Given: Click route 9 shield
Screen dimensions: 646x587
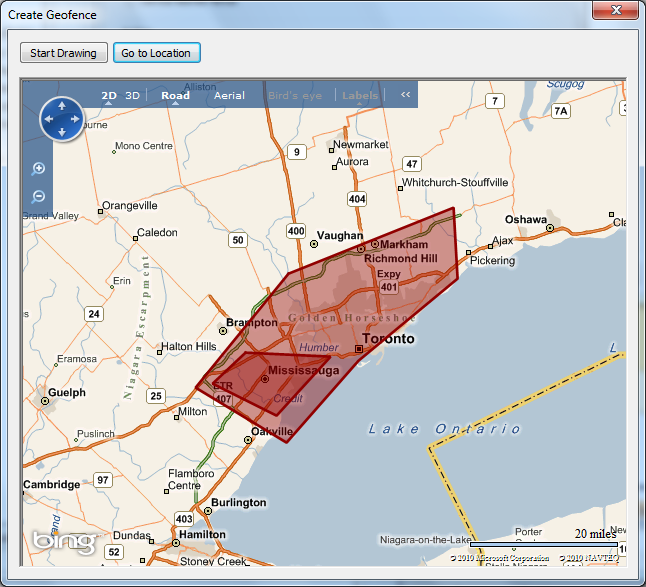Looking at the screenshot, I should click(297, 152).
